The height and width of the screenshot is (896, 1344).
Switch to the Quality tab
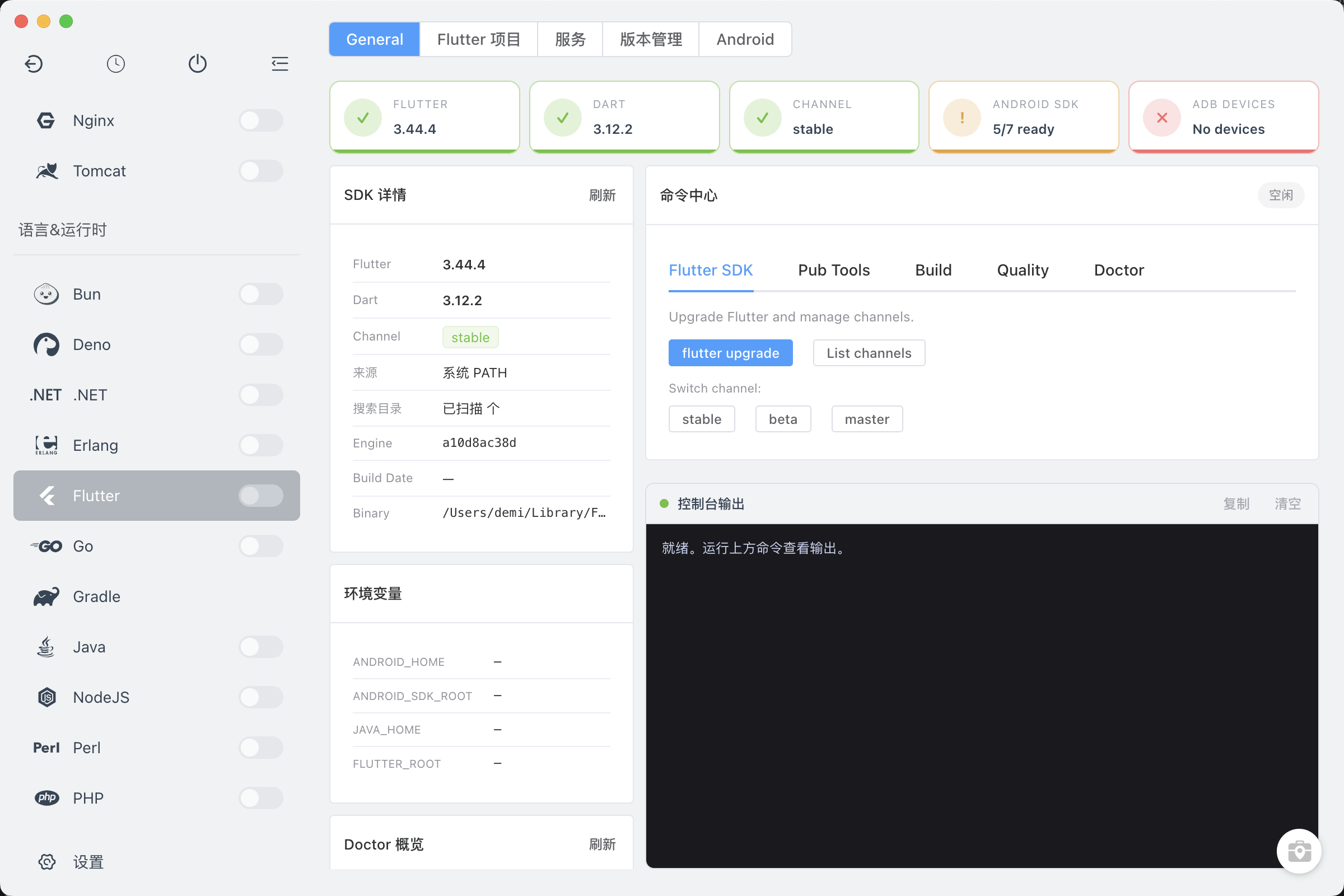1023,270
